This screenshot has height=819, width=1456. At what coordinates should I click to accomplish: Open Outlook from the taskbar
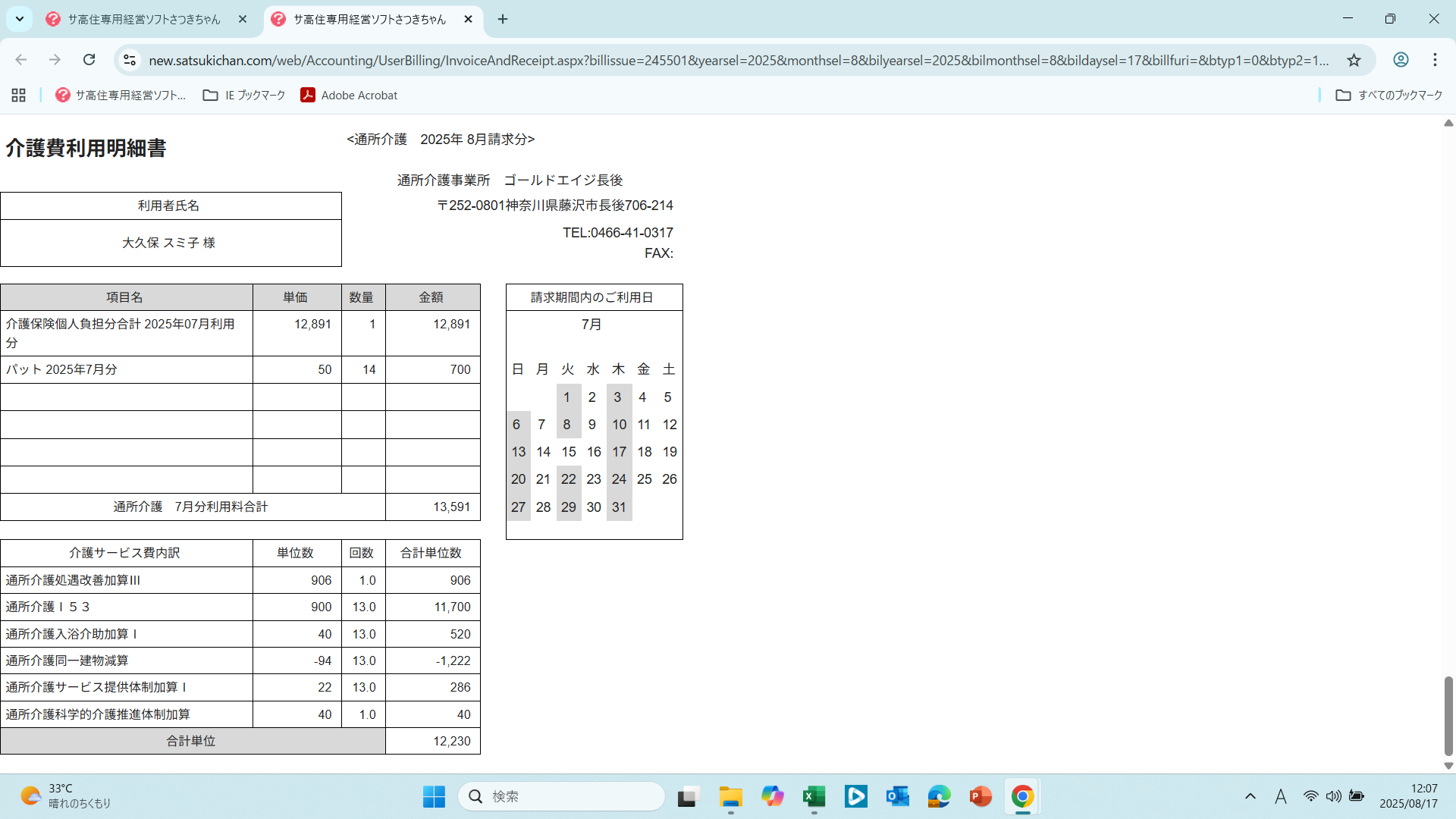pyautogui.click(x=897, y=796)
